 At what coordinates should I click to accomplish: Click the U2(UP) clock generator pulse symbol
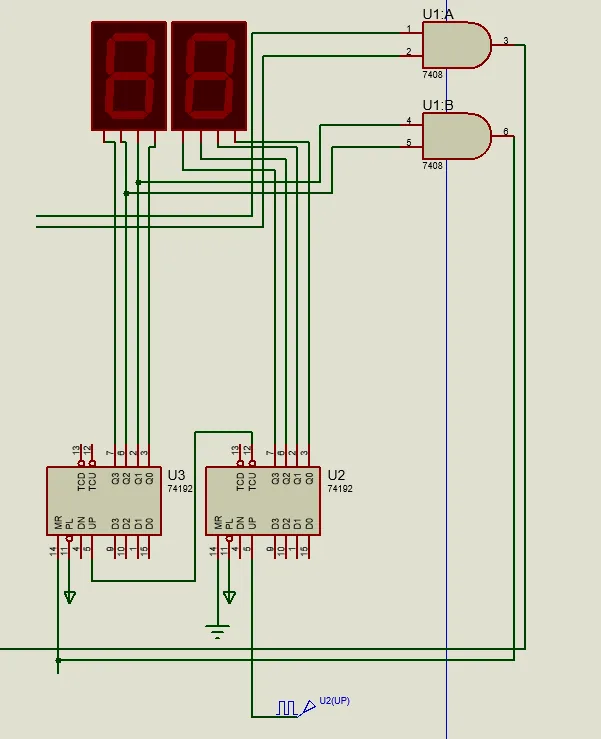(287, 708)
